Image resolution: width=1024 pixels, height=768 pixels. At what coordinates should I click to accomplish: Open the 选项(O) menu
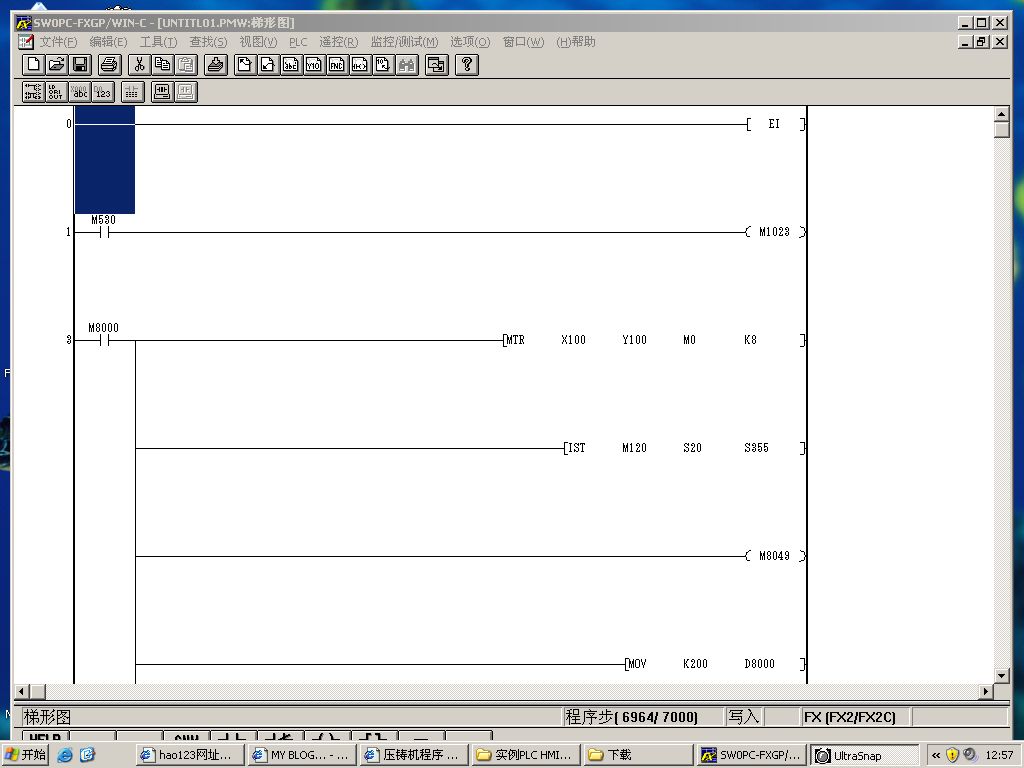pyautogui.click(x=470, y=42)
